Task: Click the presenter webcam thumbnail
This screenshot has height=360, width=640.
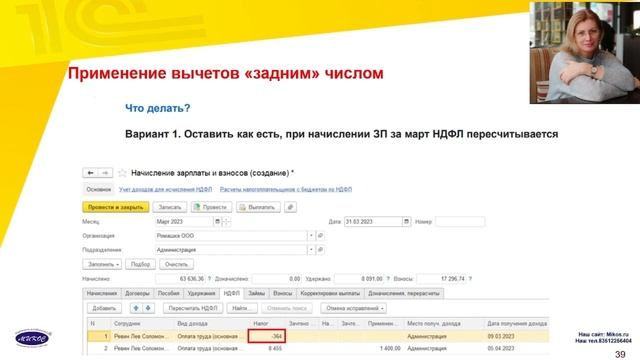Action: tap(584, 53)
